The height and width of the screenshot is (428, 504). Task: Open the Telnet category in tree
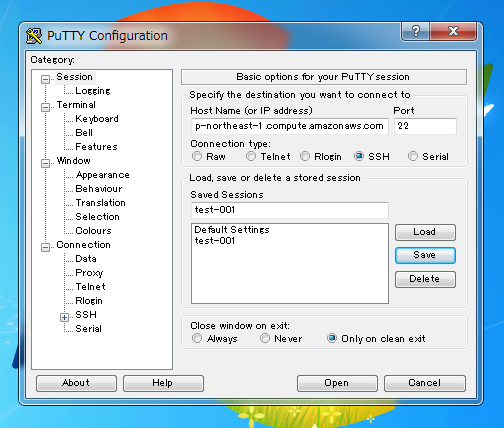coord(90,287)
